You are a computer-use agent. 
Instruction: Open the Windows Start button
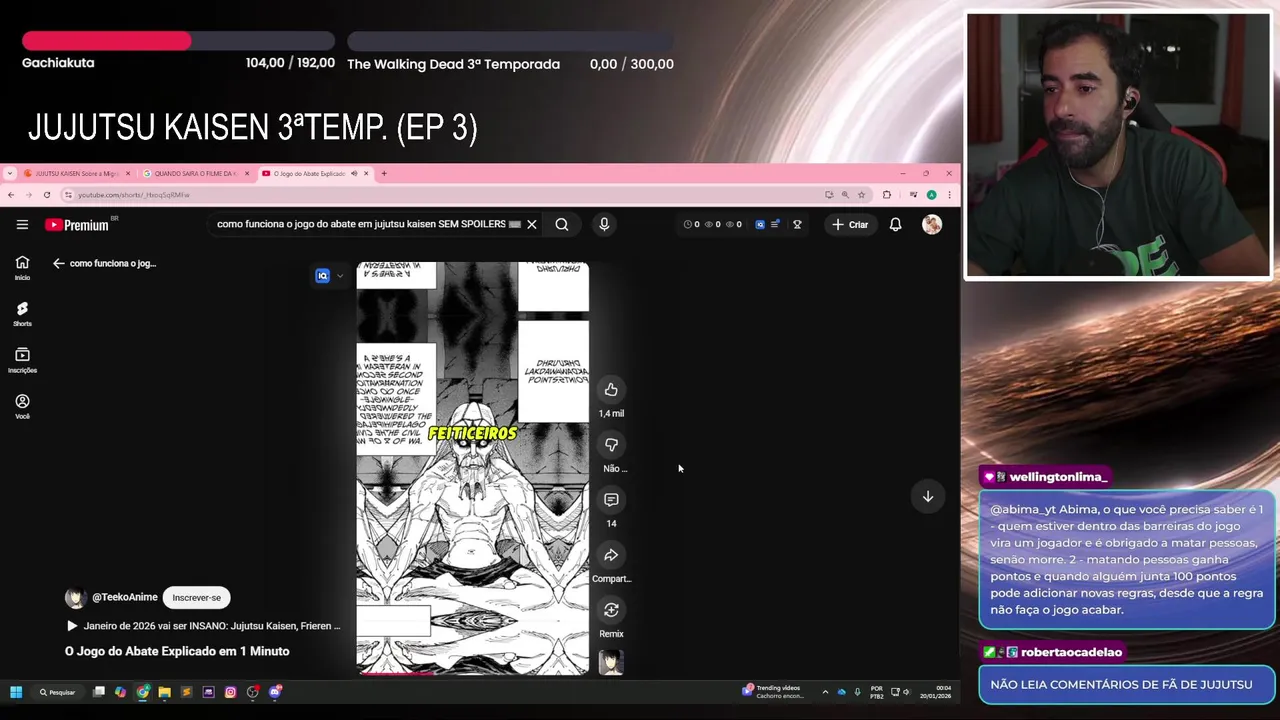click(x=16, y=692)
